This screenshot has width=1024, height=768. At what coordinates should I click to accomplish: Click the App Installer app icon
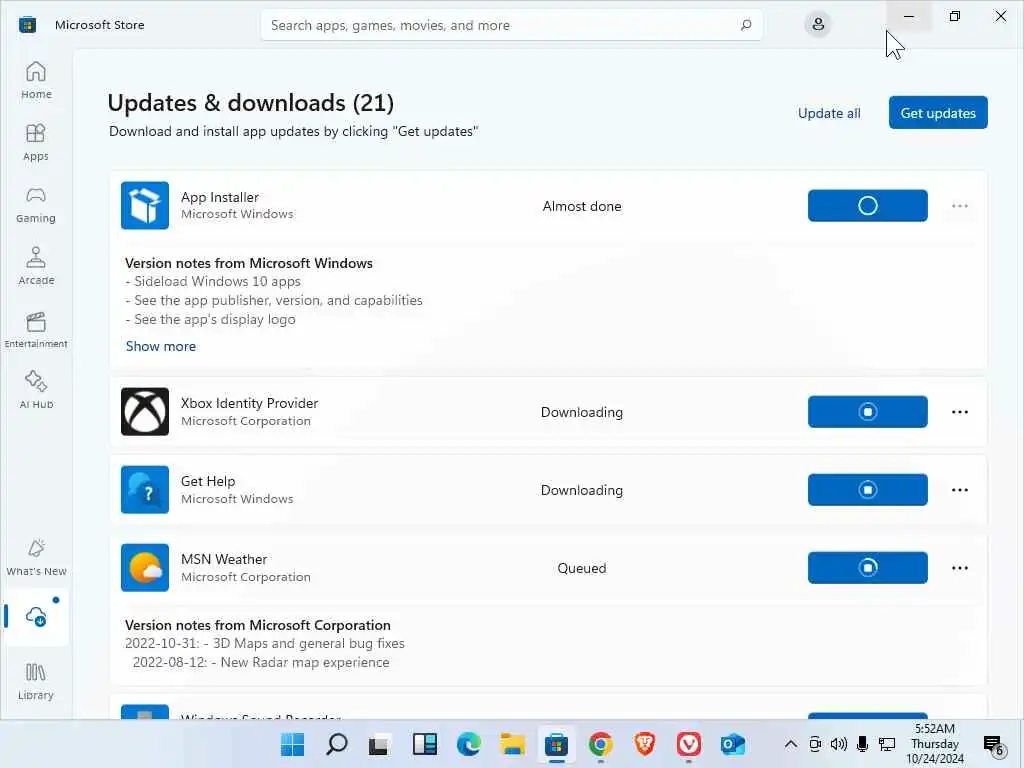click(x=145, y=205)
